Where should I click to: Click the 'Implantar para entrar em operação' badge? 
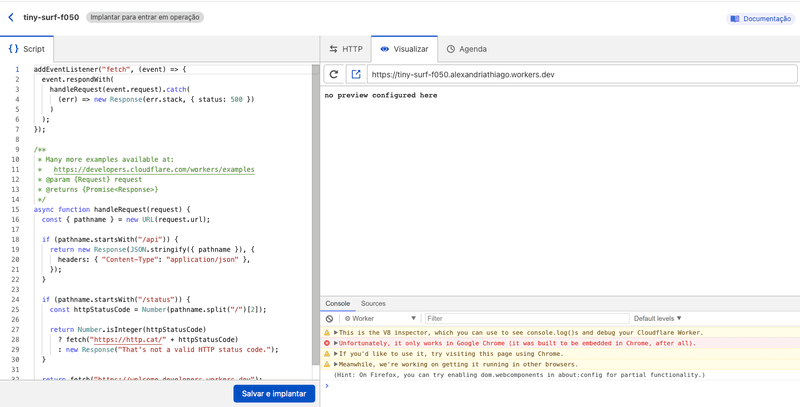(x=145, y=17)
